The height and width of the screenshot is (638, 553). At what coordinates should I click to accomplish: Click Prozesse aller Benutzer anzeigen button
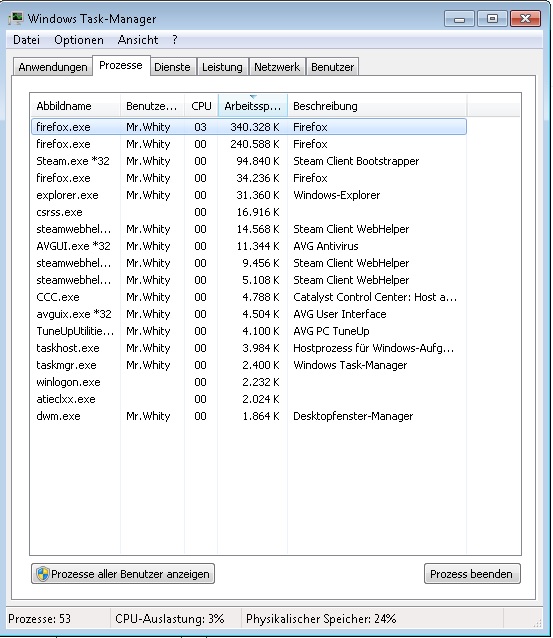(x=123, y=574)
